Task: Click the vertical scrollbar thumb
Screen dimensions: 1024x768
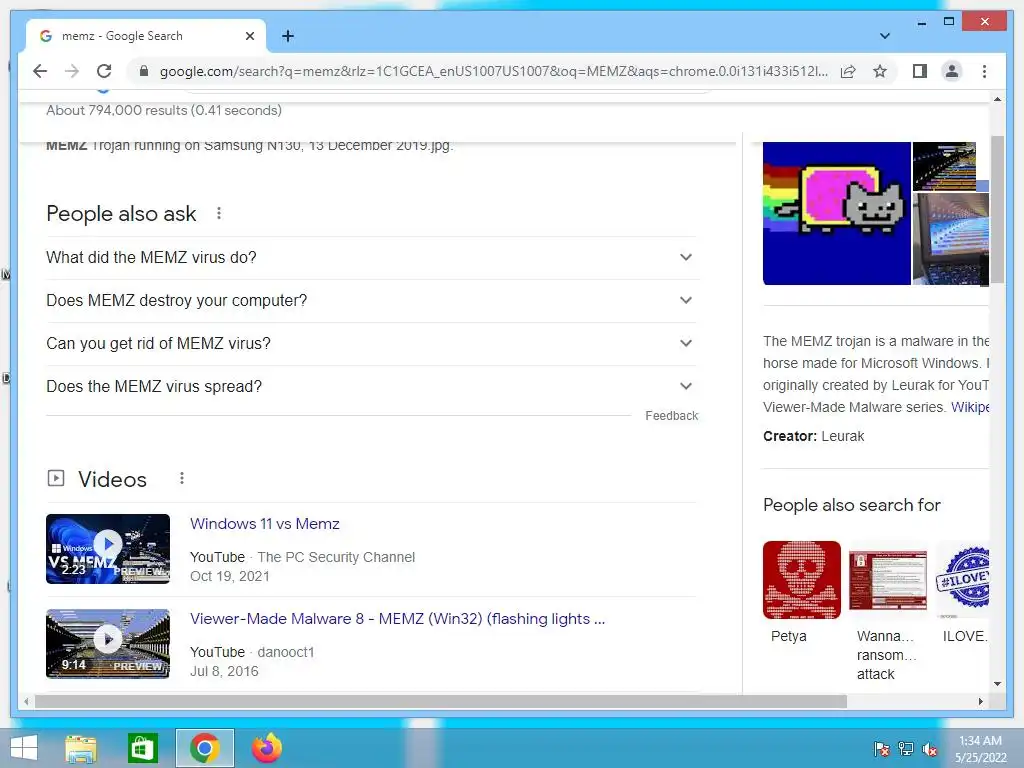Action: tap(997, 209)
